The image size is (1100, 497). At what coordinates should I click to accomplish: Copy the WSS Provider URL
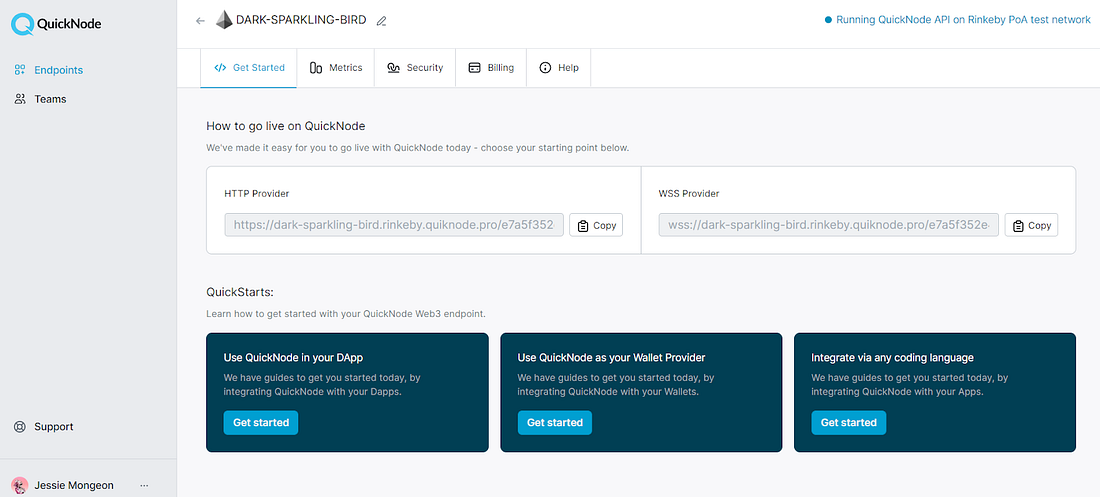point(1031,225)
